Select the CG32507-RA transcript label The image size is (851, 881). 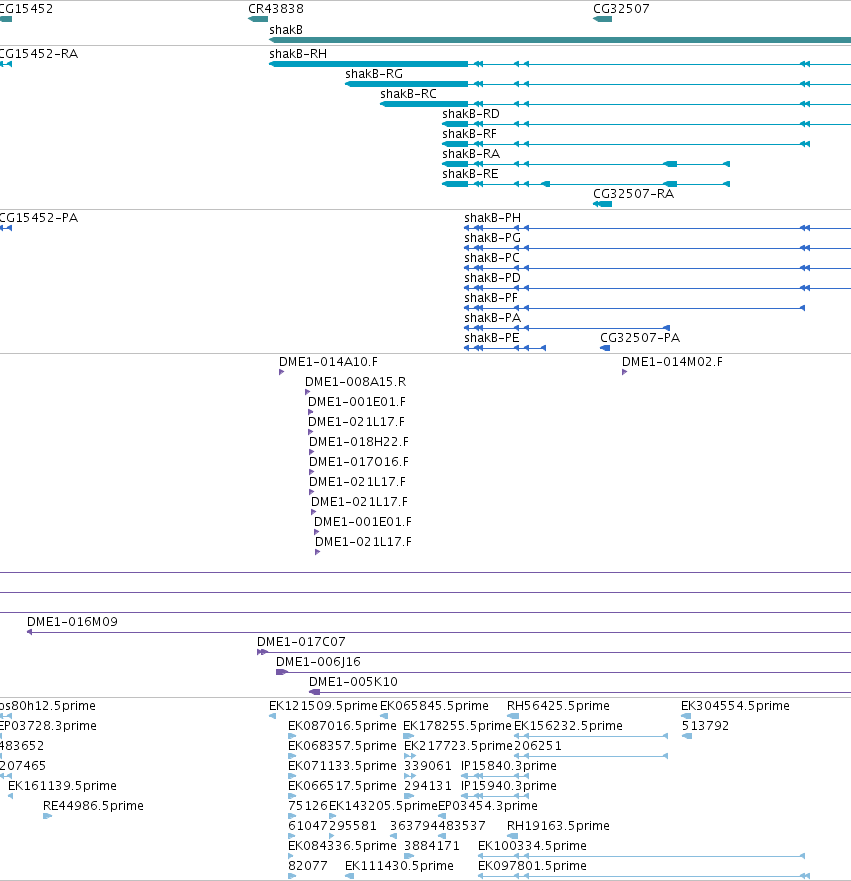coord(634,194)
